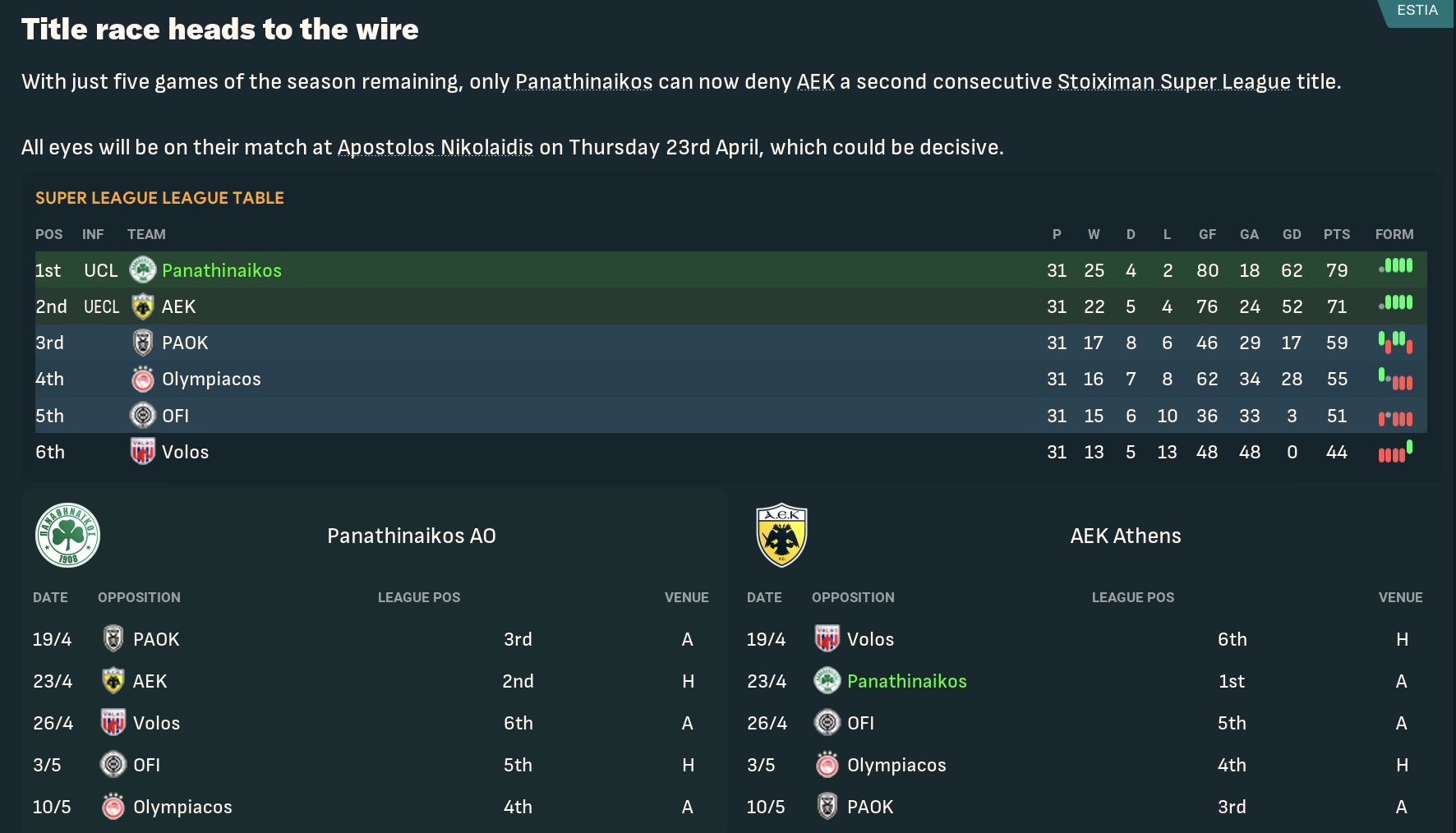Click the AEK link in the news text

tap(815, 82)
